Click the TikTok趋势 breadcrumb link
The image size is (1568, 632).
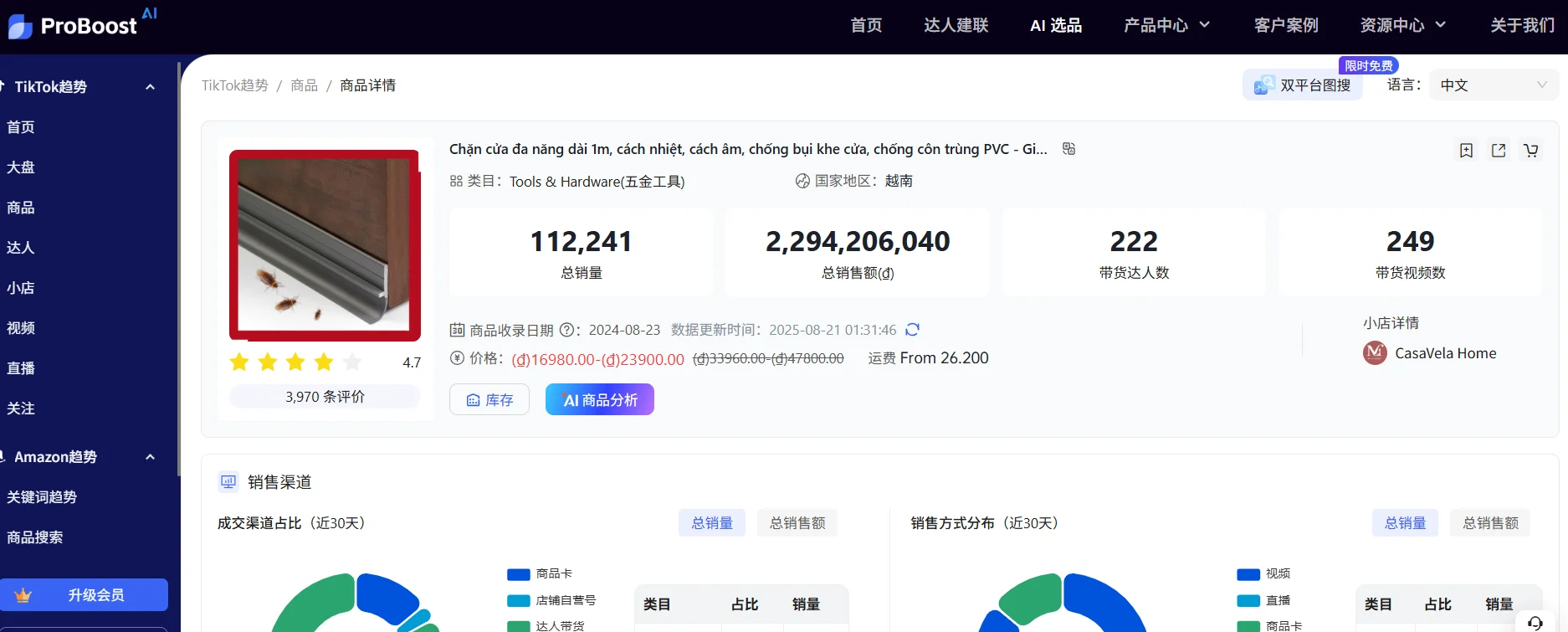click(x=235, y=85)
